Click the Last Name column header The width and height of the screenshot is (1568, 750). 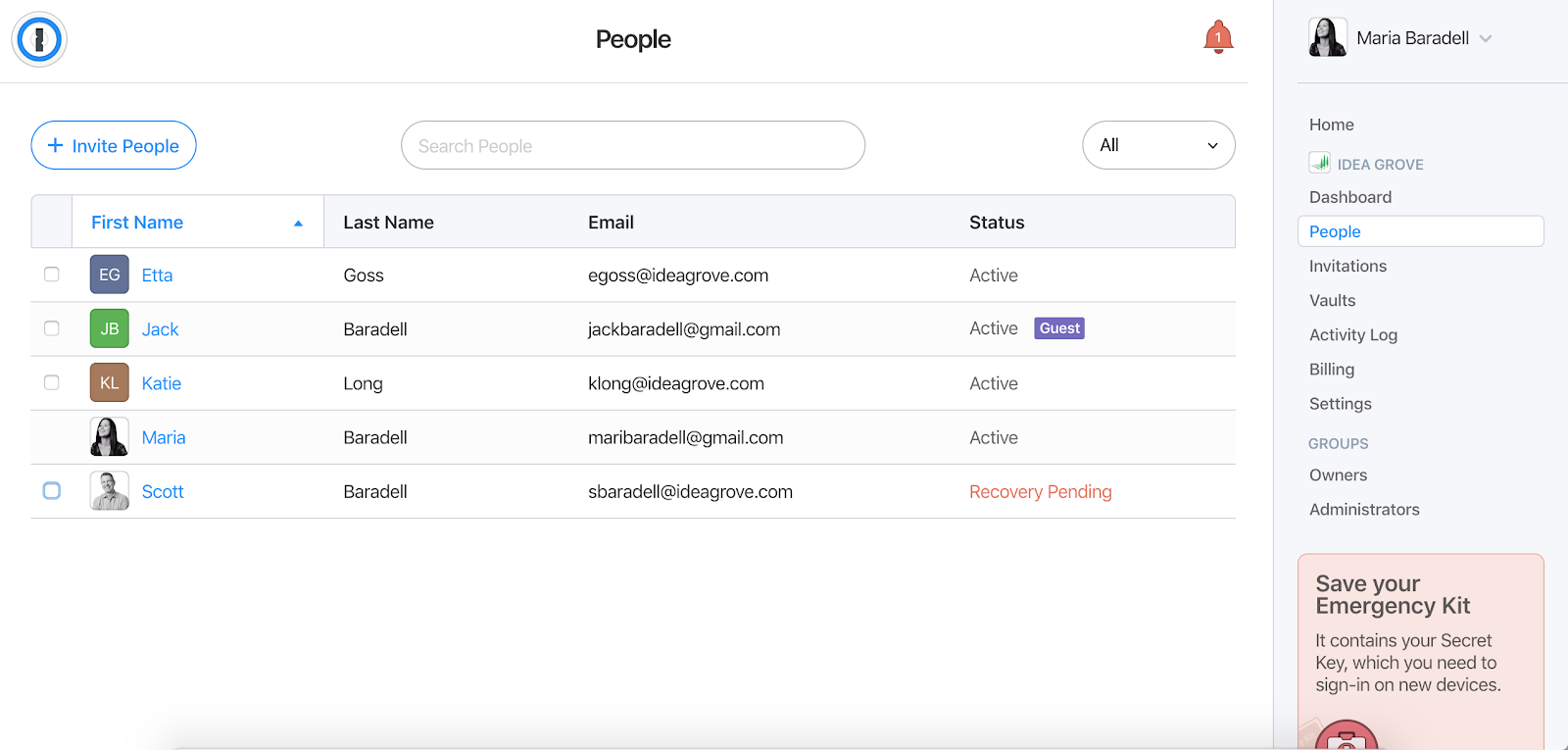388,223
